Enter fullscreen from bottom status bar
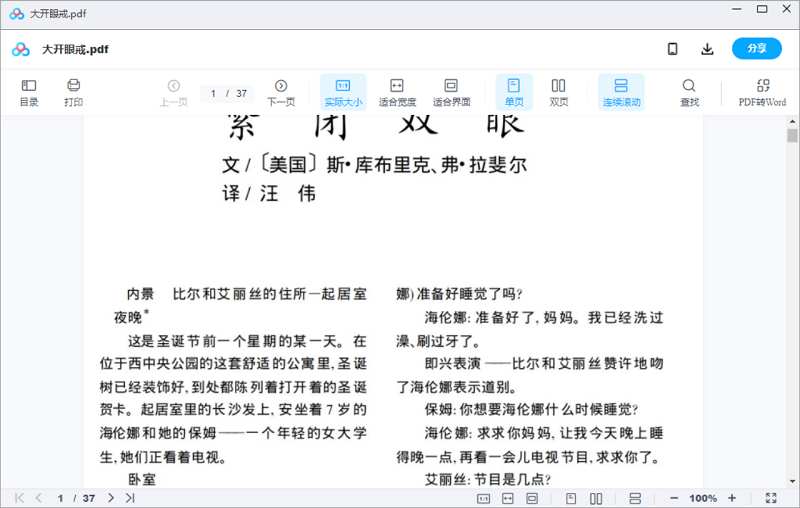 [x=771, y=498]
